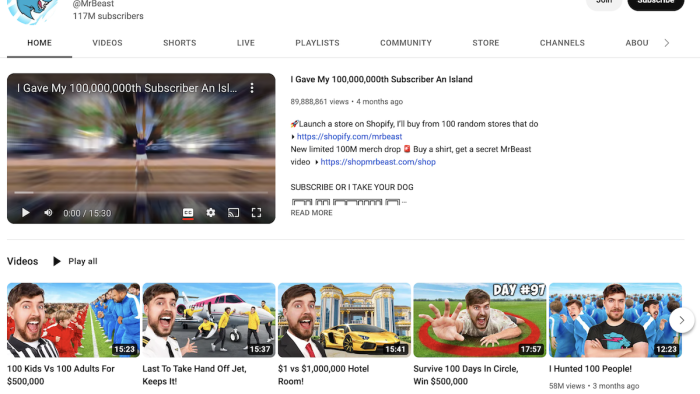Click title '$1 vs $1,000,000 Hotel Room!'
This screenshot has height=394, width=700.
323,375
